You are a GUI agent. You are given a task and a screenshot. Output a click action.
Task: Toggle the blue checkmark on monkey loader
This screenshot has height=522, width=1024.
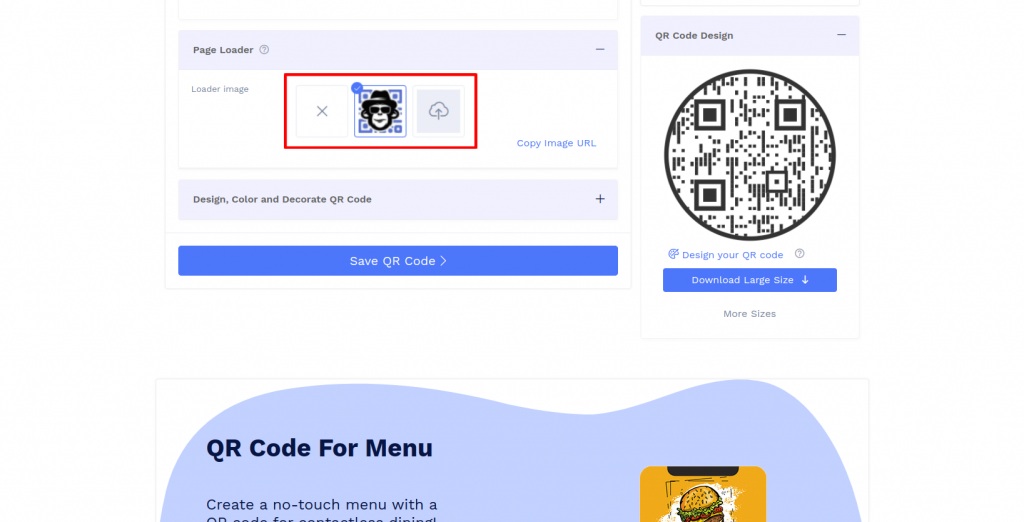(357, 88)
